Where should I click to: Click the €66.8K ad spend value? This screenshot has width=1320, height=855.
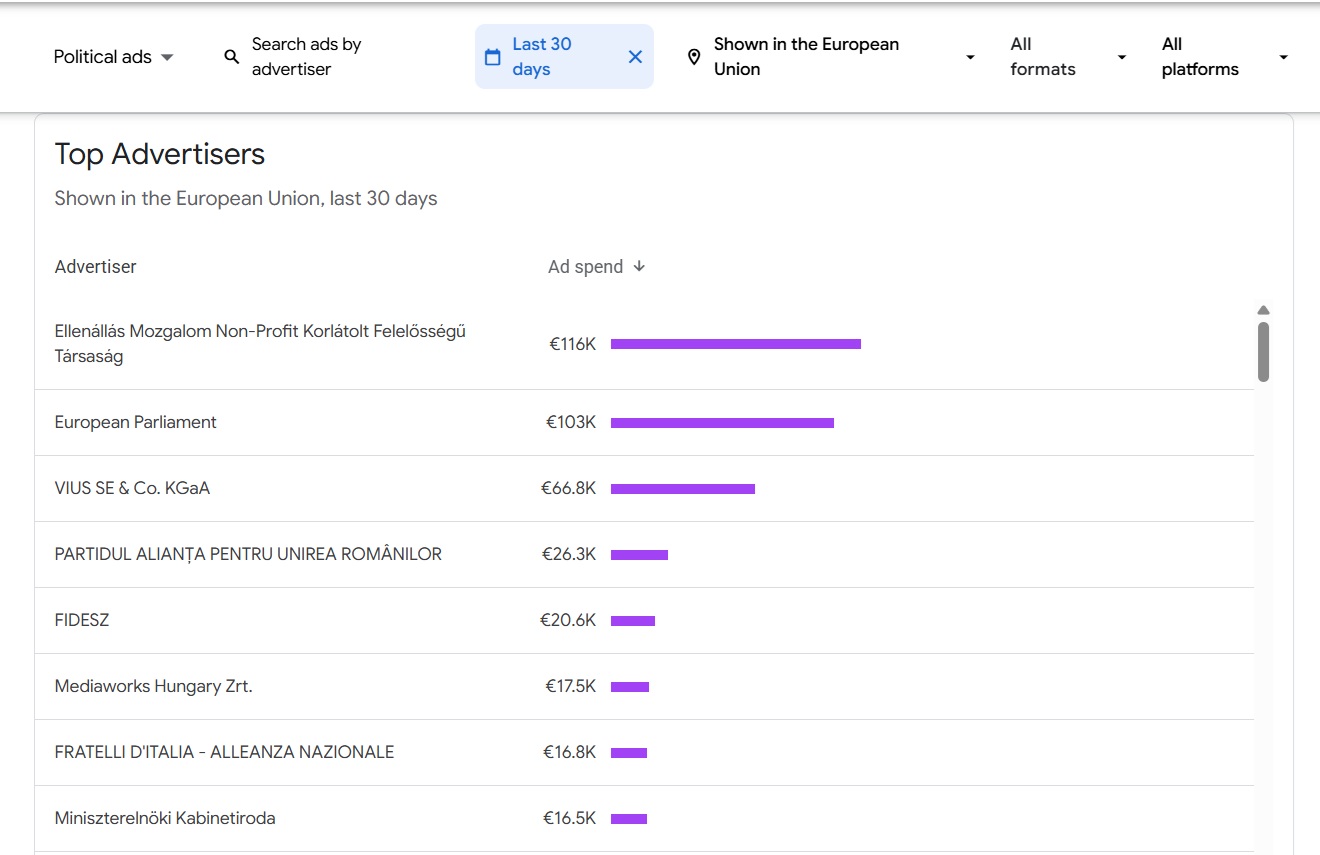pyautogui.click(x=568, y=489)
